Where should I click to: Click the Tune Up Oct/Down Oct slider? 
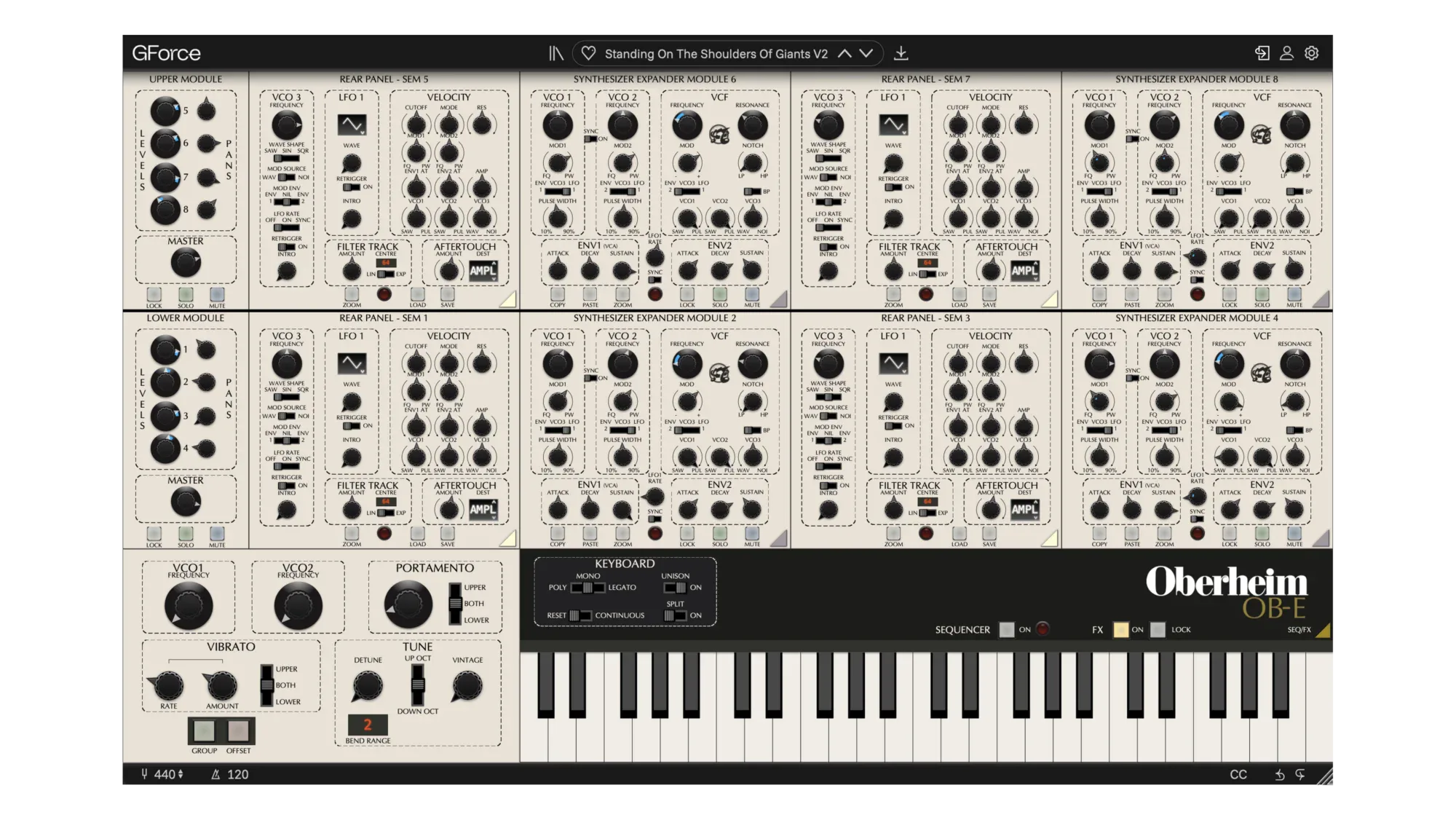point(418,685)
